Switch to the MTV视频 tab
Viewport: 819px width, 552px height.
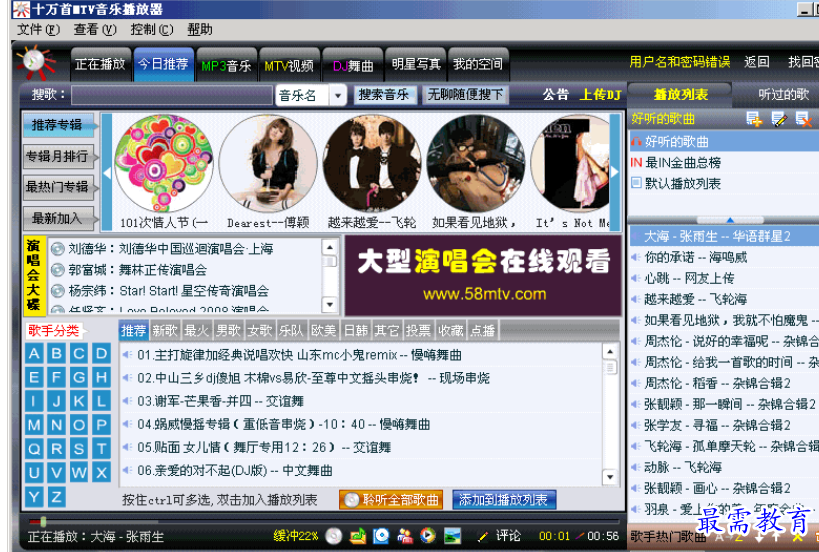289,65
